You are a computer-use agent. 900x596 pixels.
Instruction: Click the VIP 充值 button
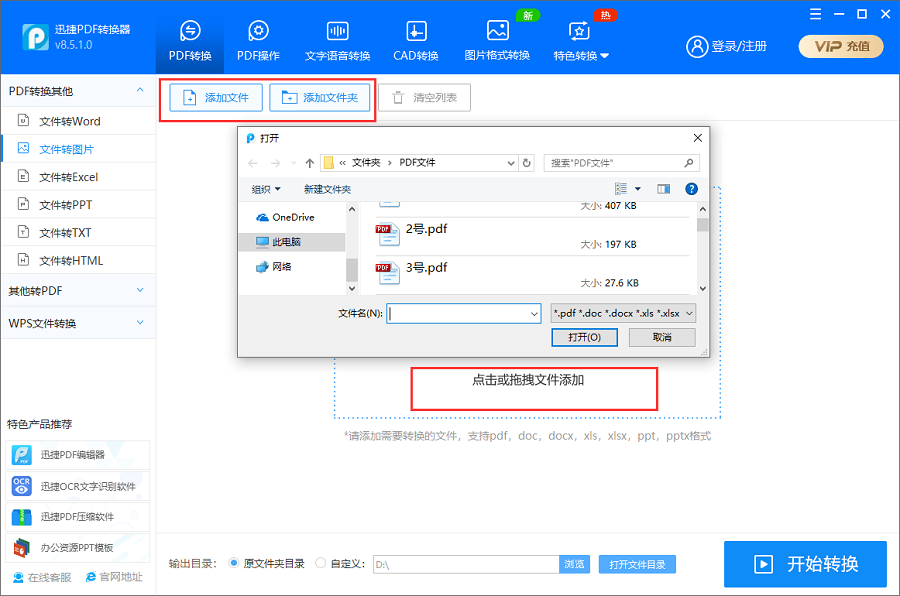[x=841, y=47]
